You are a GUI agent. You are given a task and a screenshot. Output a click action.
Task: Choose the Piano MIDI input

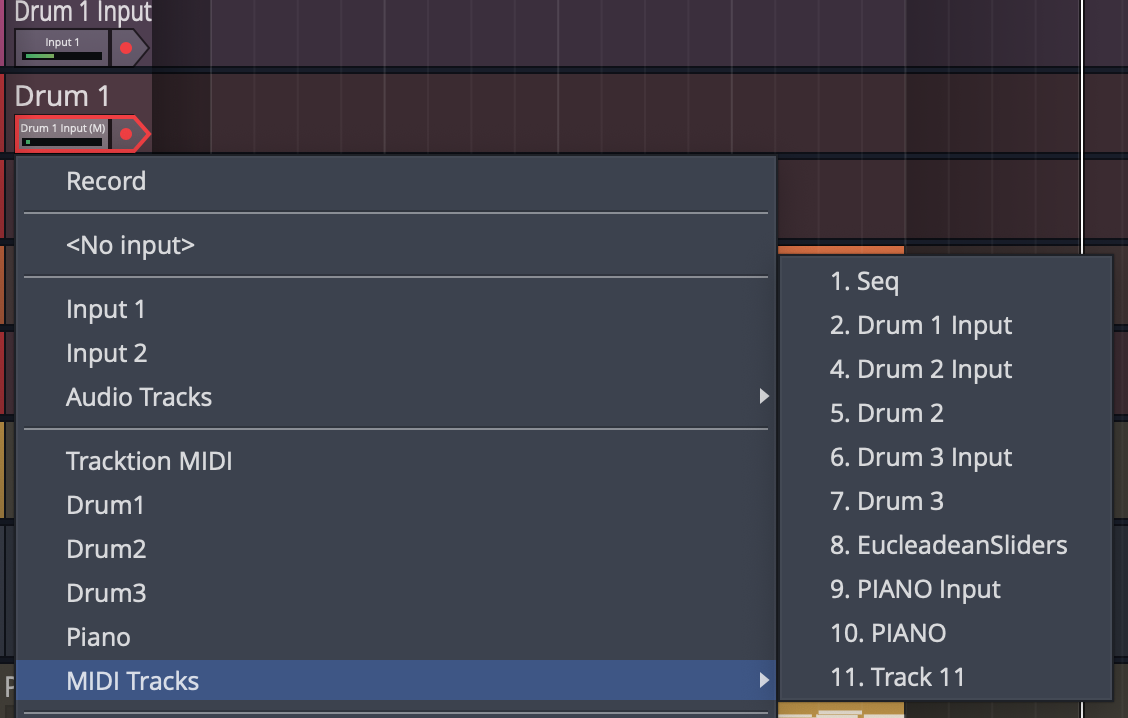[x=98, y=637]
